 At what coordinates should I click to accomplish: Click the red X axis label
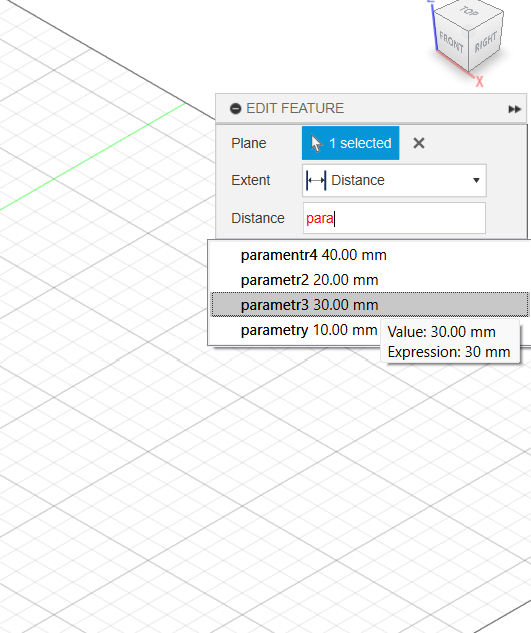click(x=479, y=82)
